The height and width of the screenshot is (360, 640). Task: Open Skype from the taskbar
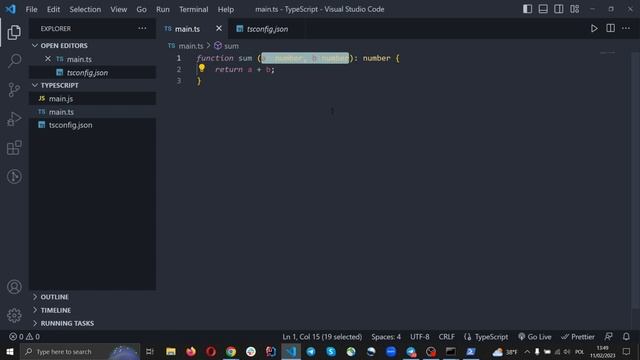[x=331, y=351]
